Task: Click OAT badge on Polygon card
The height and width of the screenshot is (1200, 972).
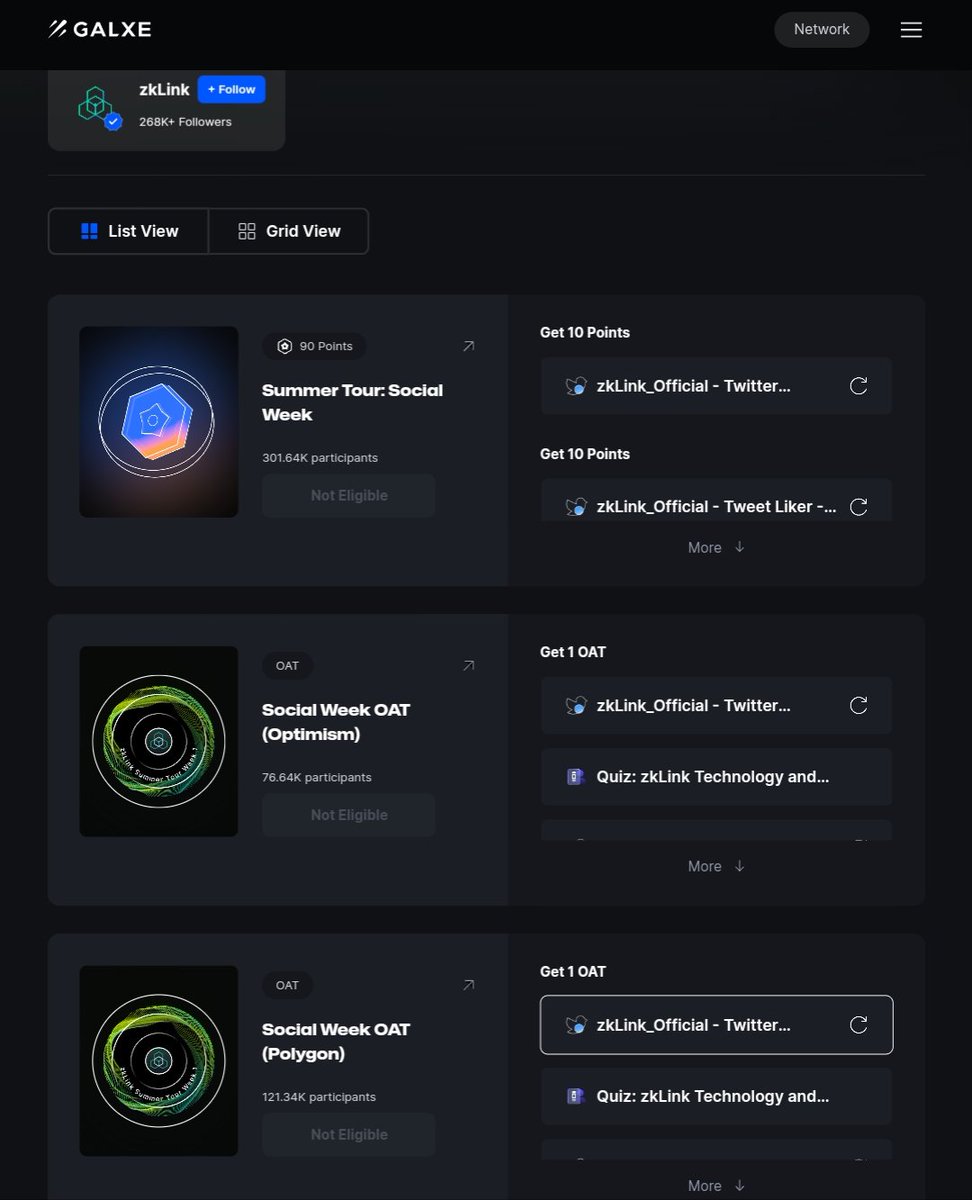Action: [287, 985]
